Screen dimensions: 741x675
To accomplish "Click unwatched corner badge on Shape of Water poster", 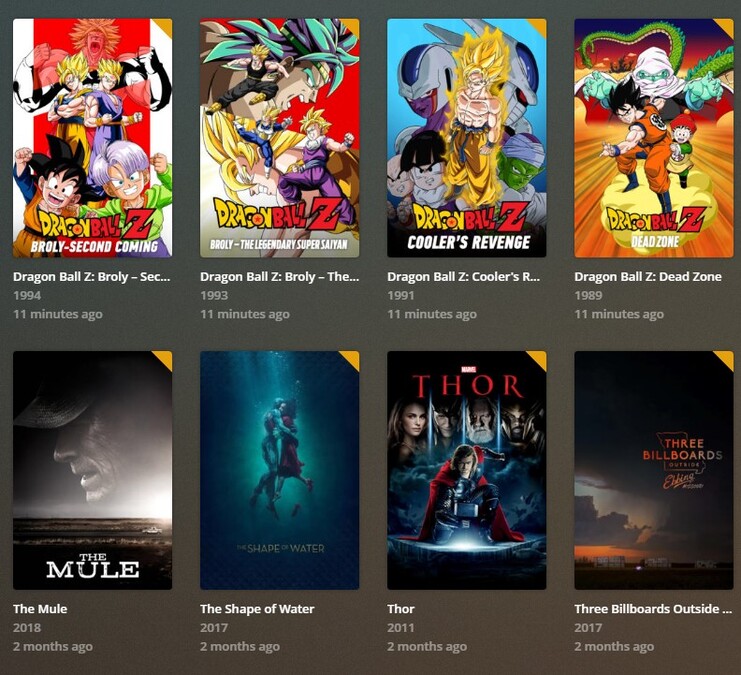I will tap(352, 358).
